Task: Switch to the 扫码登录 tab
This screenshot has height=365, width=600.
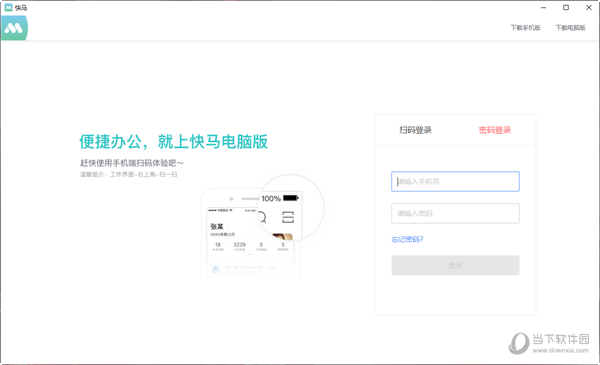Action: [416, 130]
